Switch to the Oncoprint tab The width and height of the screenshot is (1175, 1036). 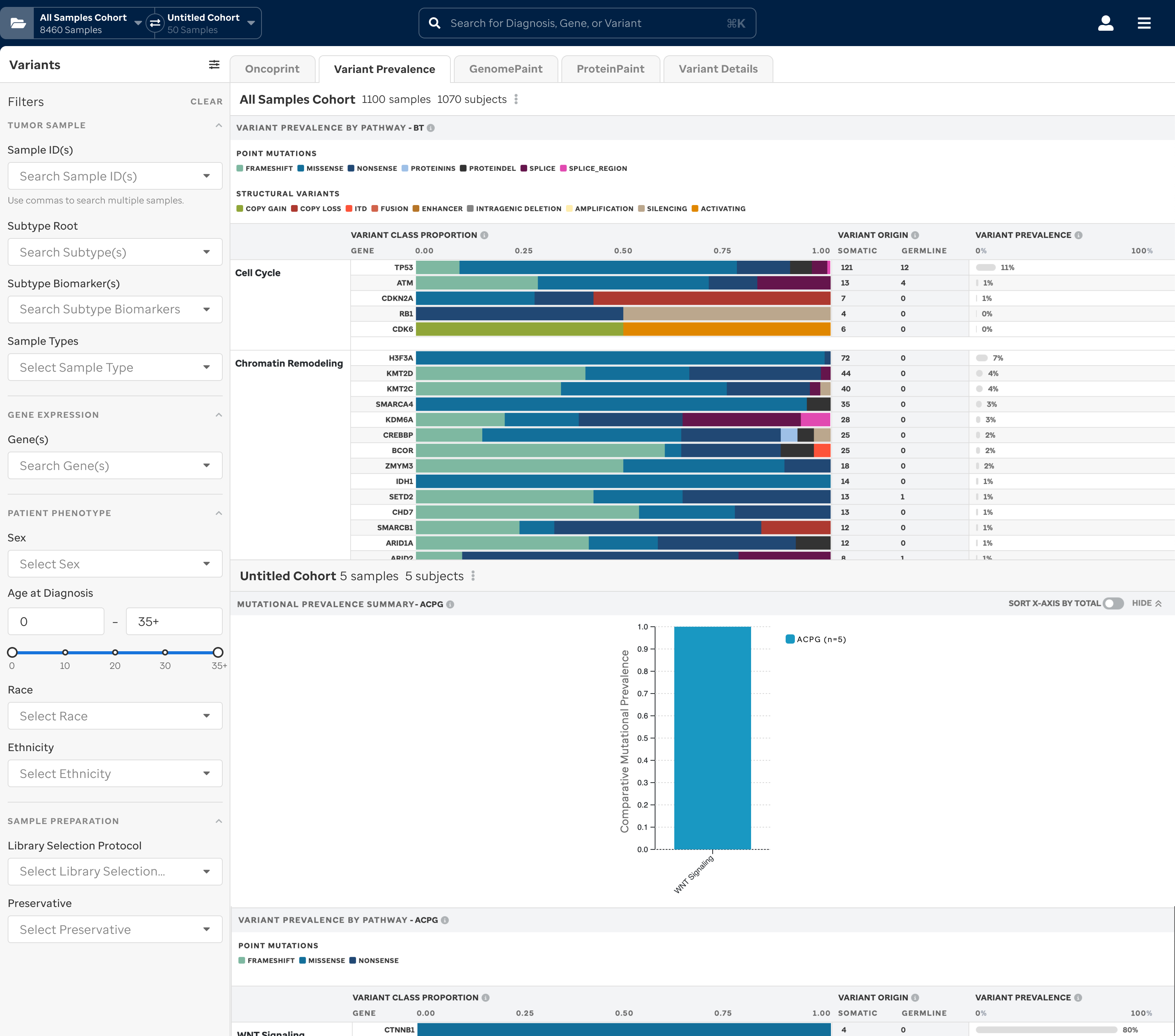(272, 69)
